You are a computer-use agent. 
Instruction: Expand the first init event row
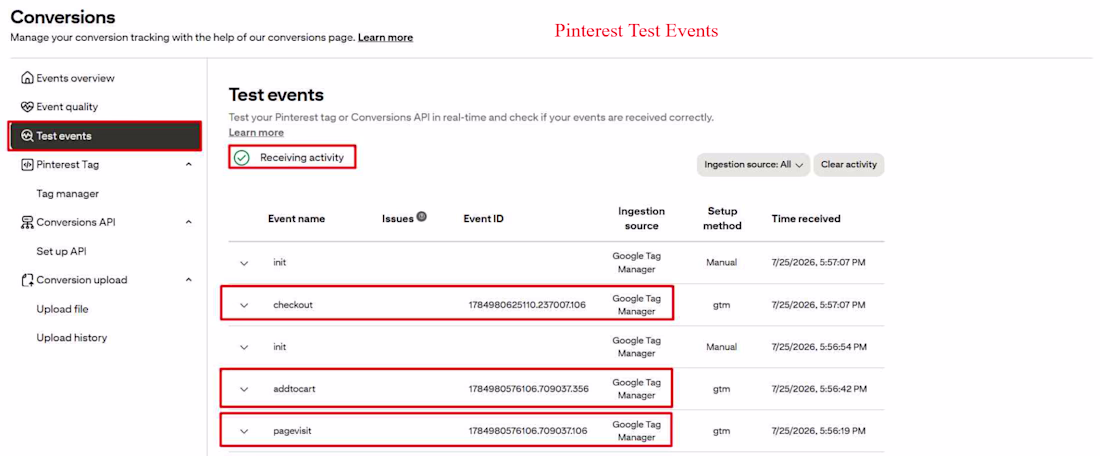pyautogui.click(x=244, y=263)
